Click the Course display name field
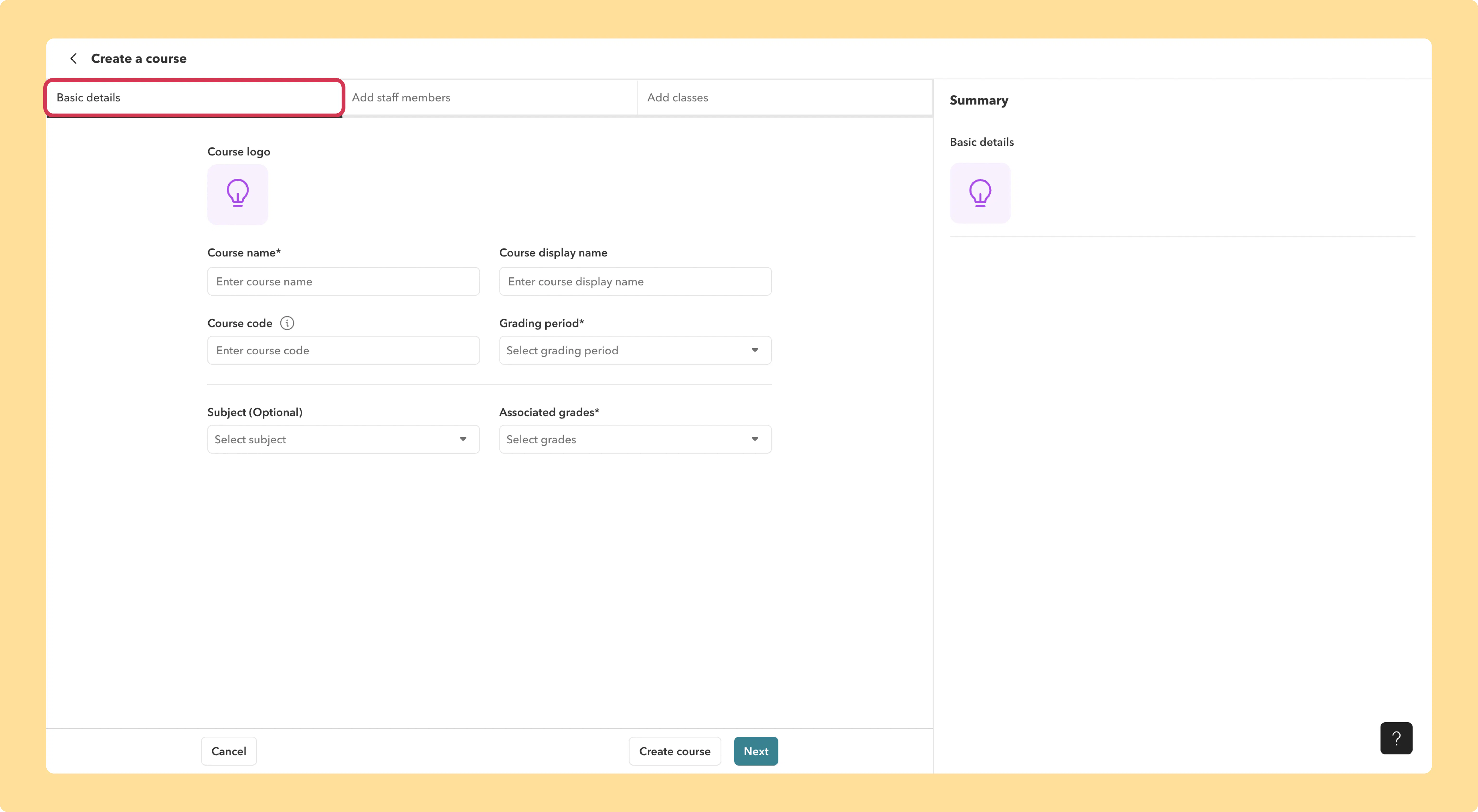This screenshot has width=1478, height=812. 635,281
